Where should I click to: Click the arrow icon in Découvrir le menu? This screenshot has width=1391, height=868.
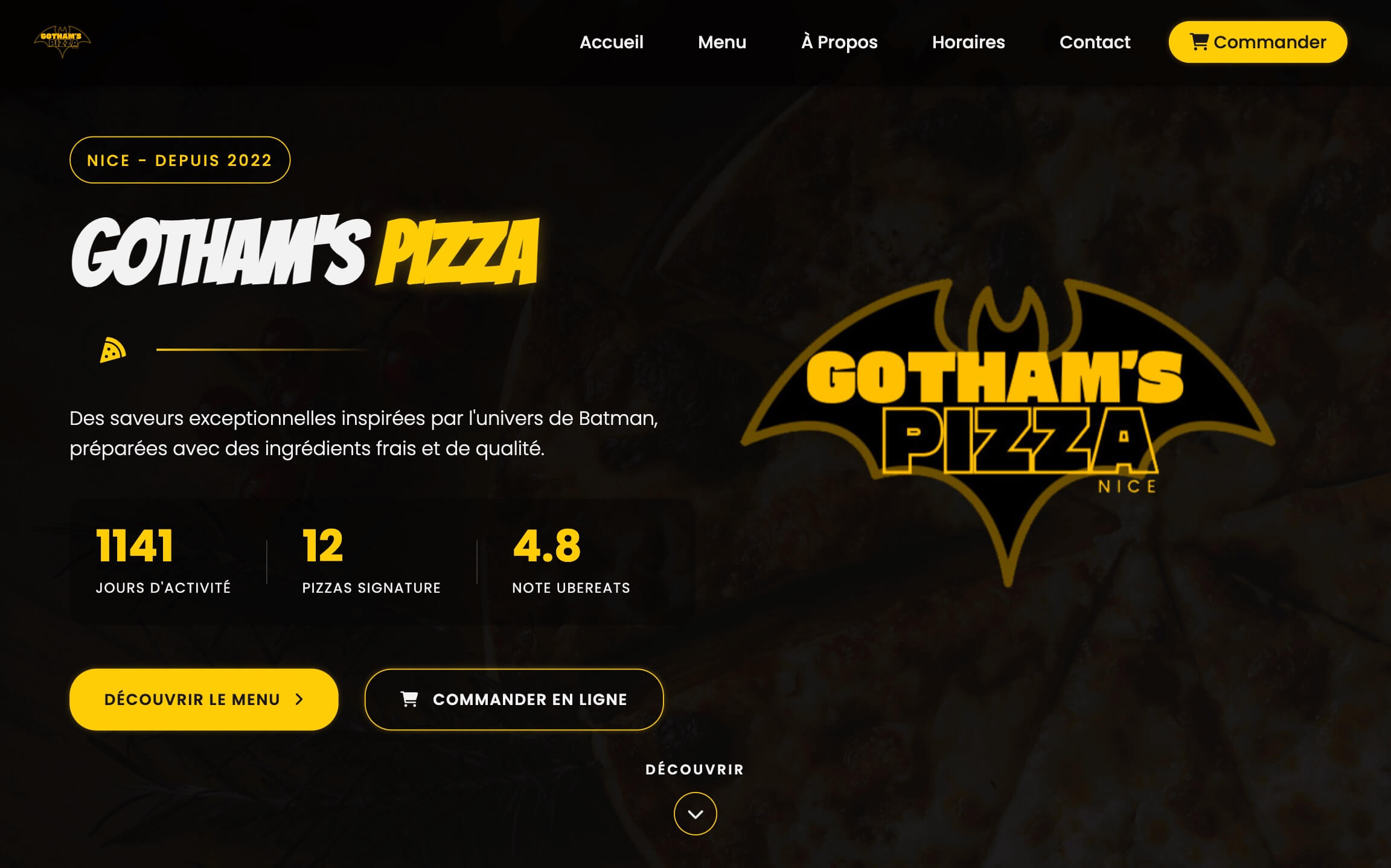pyautogui.click(x=299, y=699)
